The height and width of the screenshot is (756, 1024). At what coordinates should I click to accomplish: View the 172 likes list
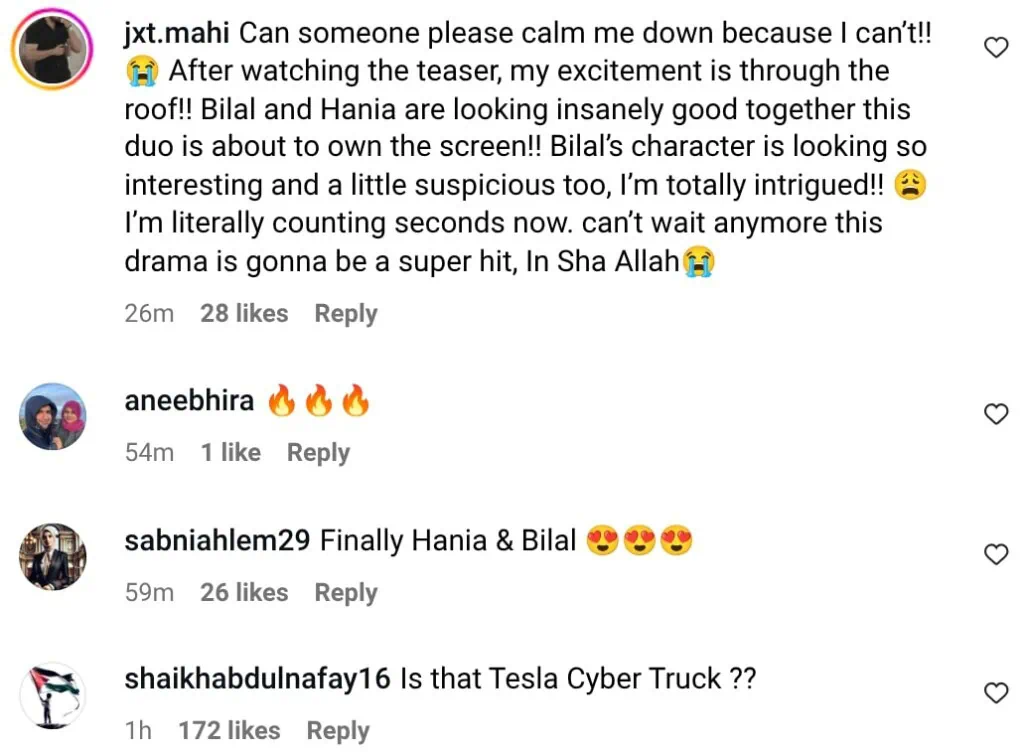(229, 730)
